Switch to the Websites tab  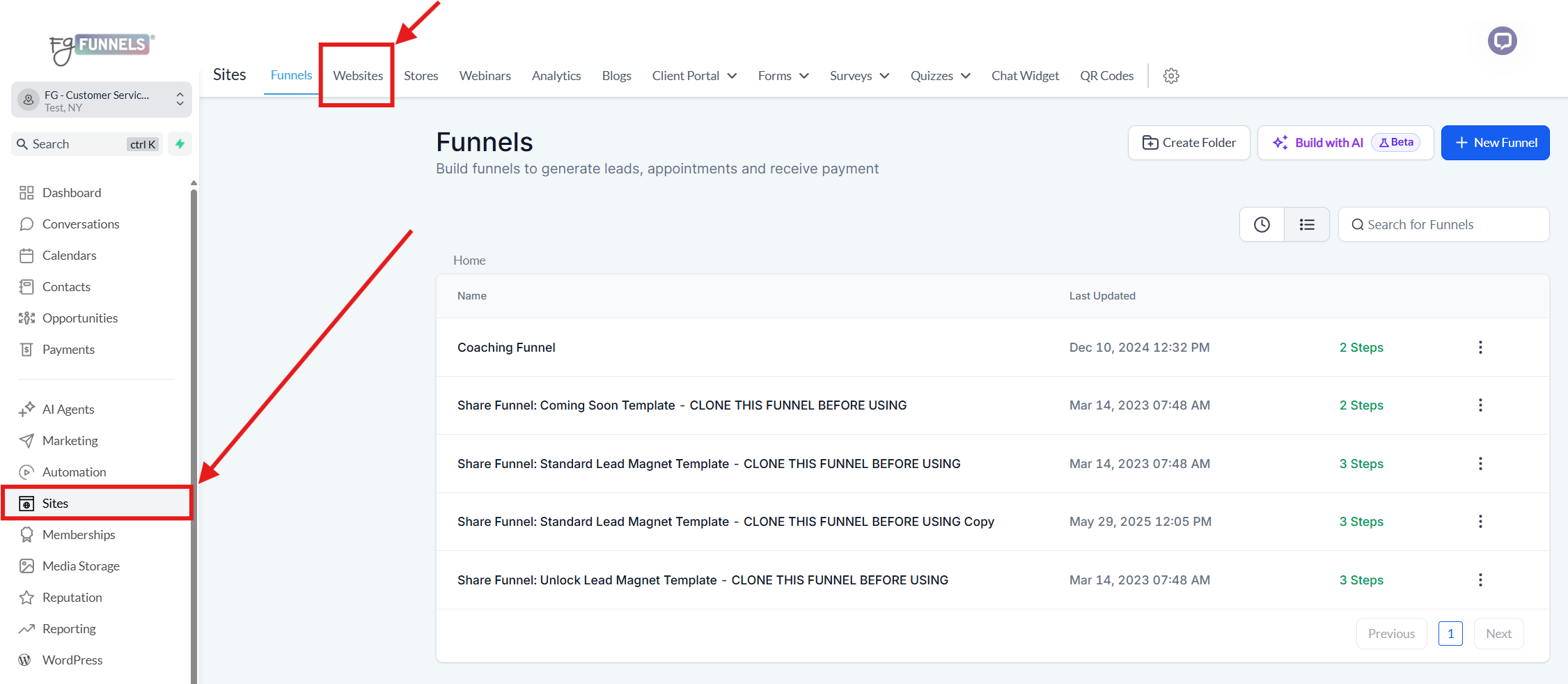(358, 76)
